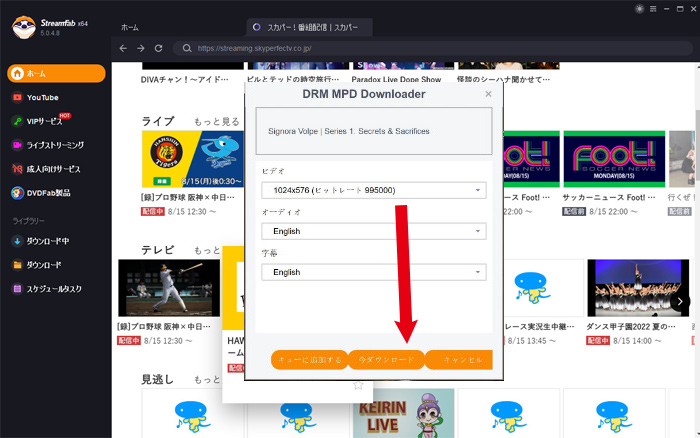
Task: Click the adult services icon
Action: point(17,169)
